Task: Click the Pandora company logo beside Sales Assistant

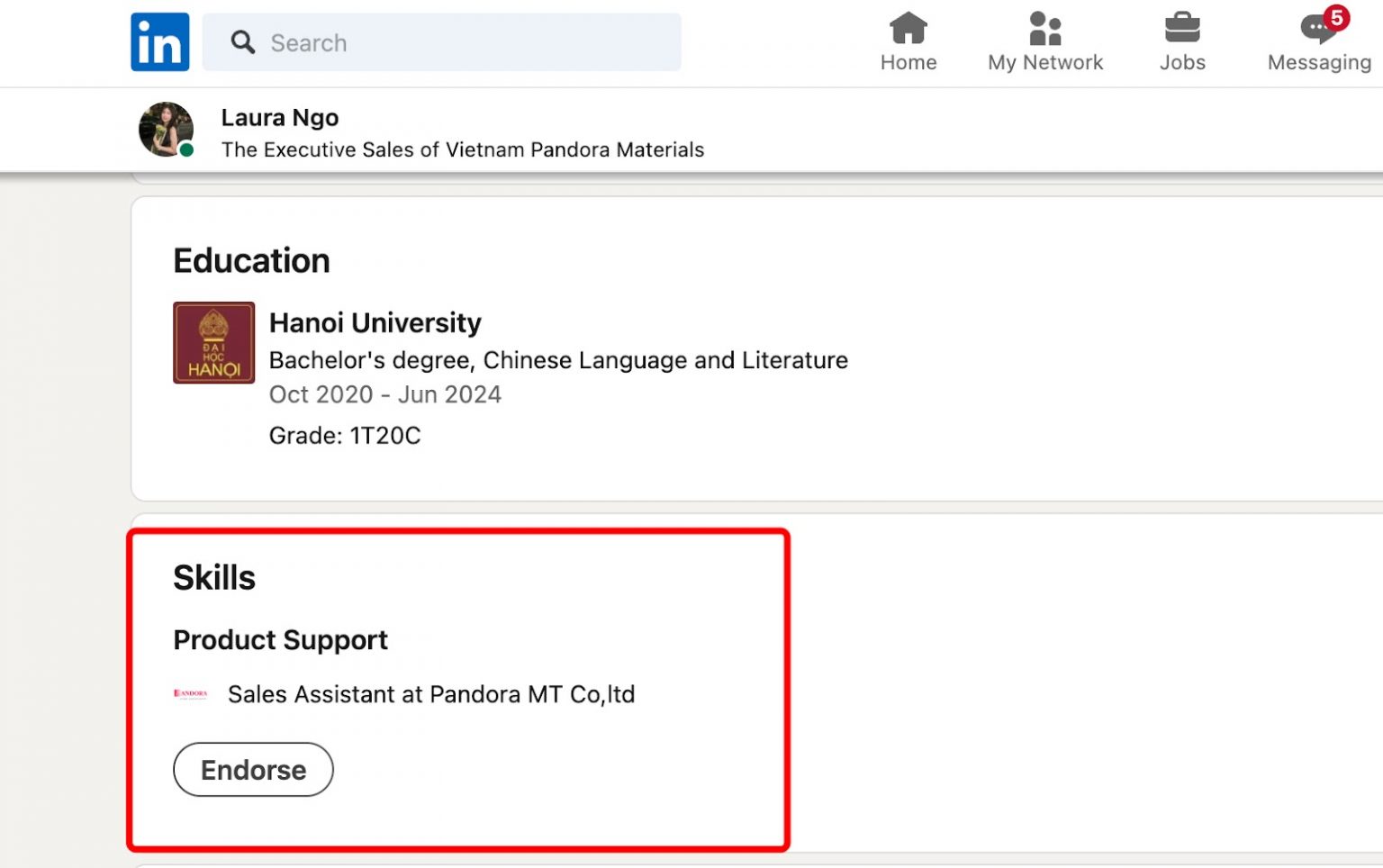Action: click(x=191, y=693)
